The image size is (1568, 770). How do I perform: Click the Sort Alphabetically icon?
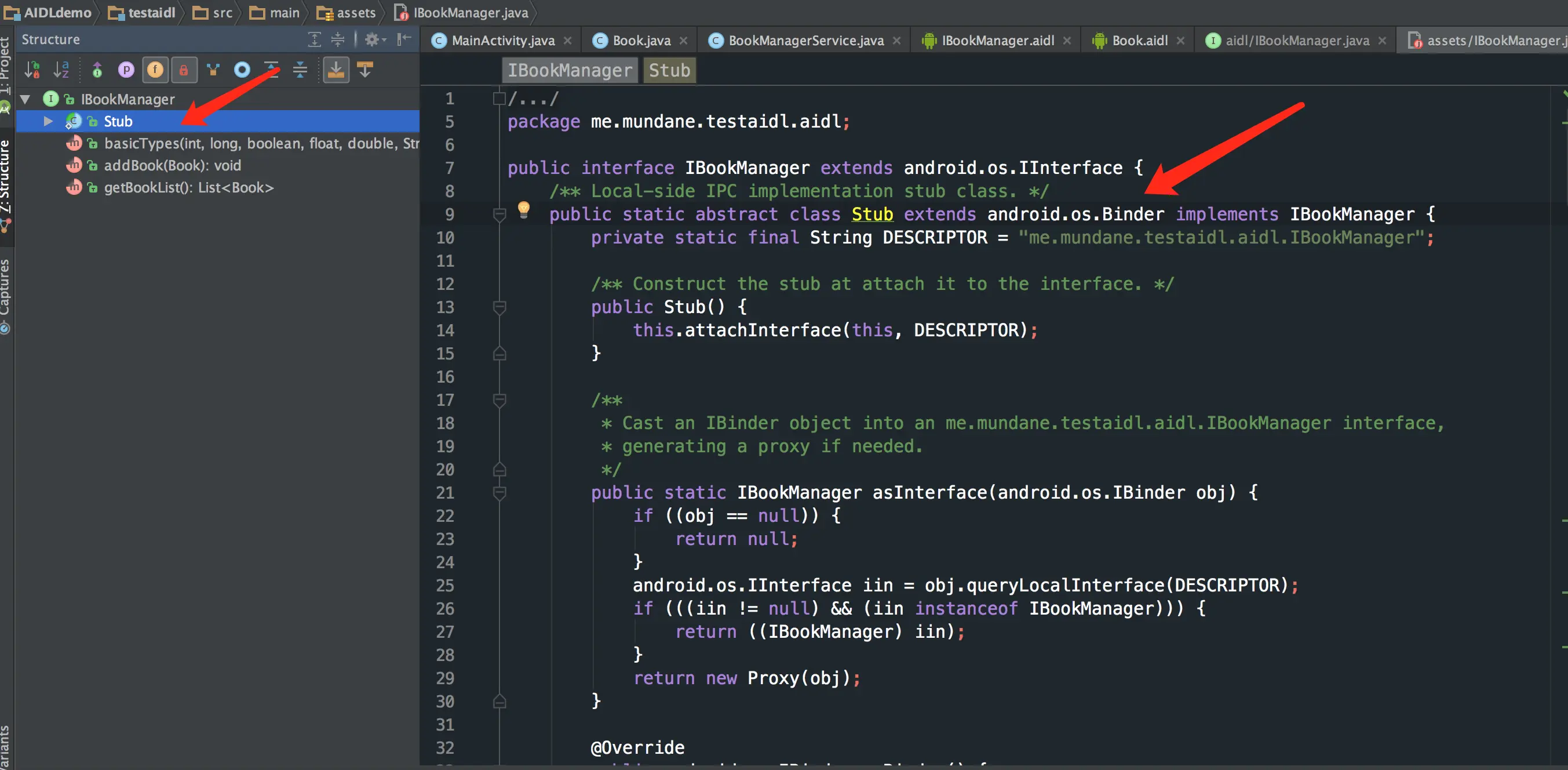click(x=61, y=70)
